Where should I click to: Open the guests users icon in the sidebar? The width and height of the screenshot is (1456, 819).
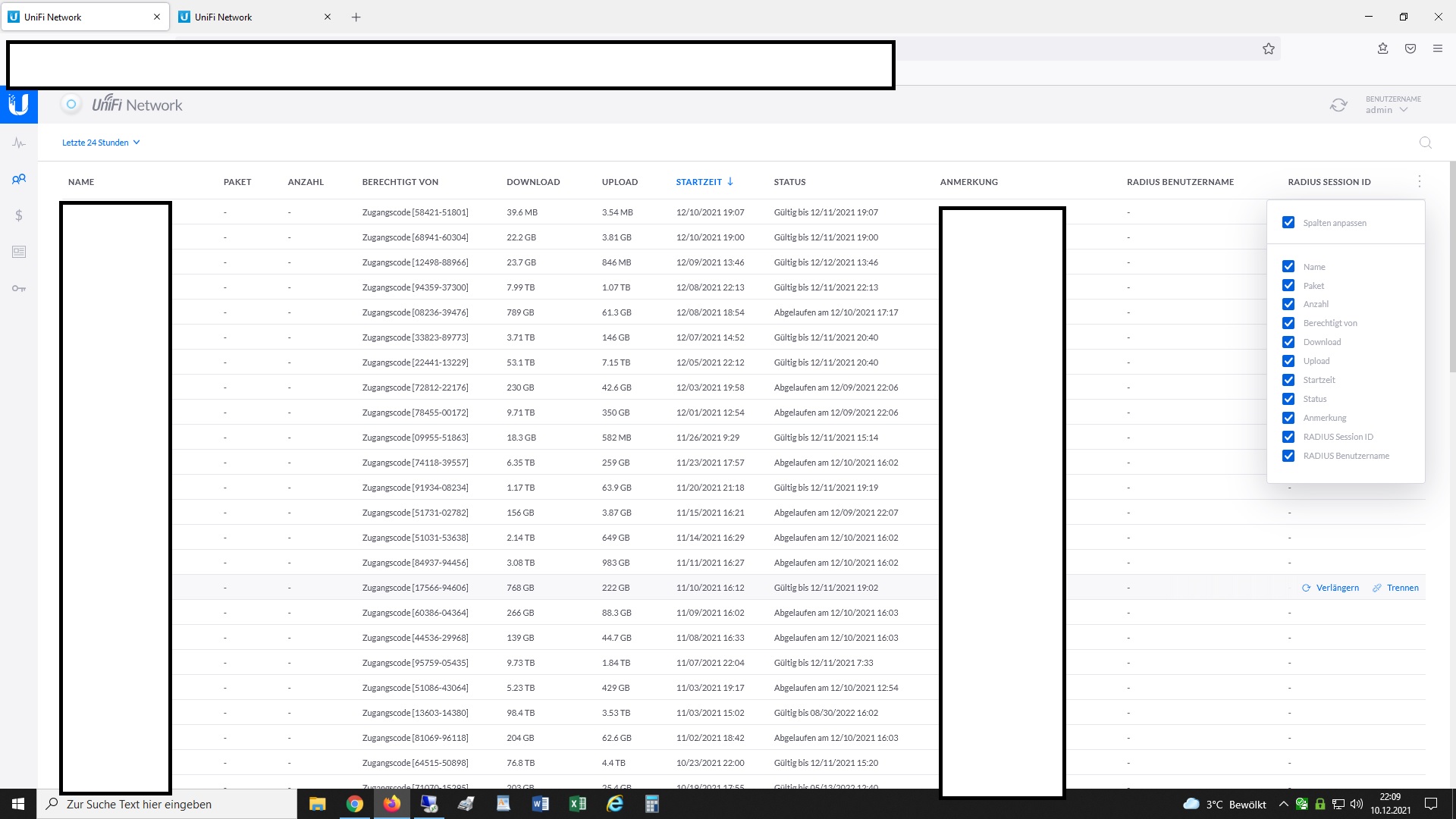coord(19,179)
